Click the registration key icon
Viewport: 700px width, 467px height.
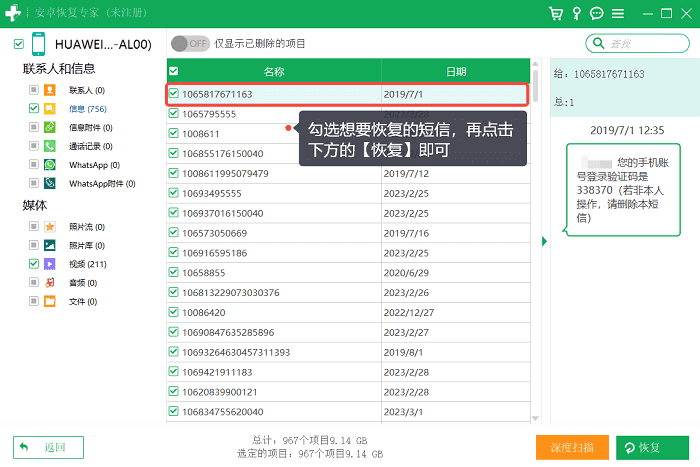point(577,14)
